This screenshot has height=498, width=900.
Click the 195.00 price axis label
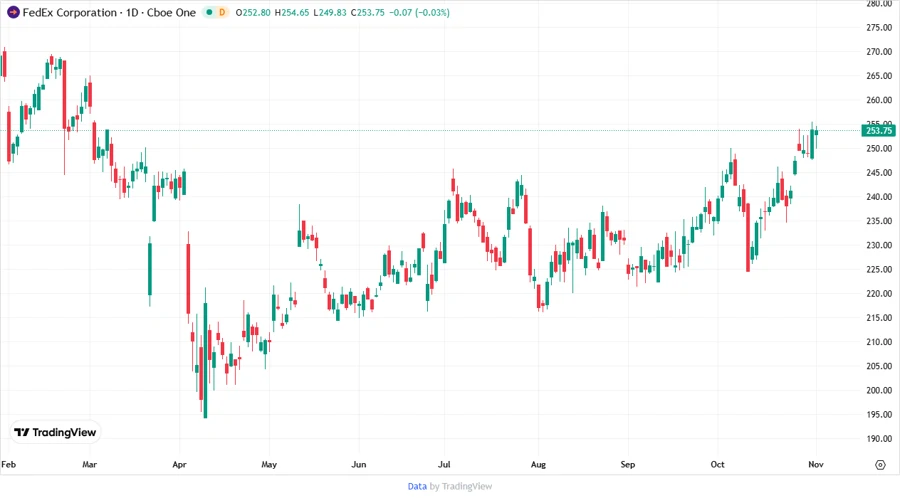click(879, 414)
